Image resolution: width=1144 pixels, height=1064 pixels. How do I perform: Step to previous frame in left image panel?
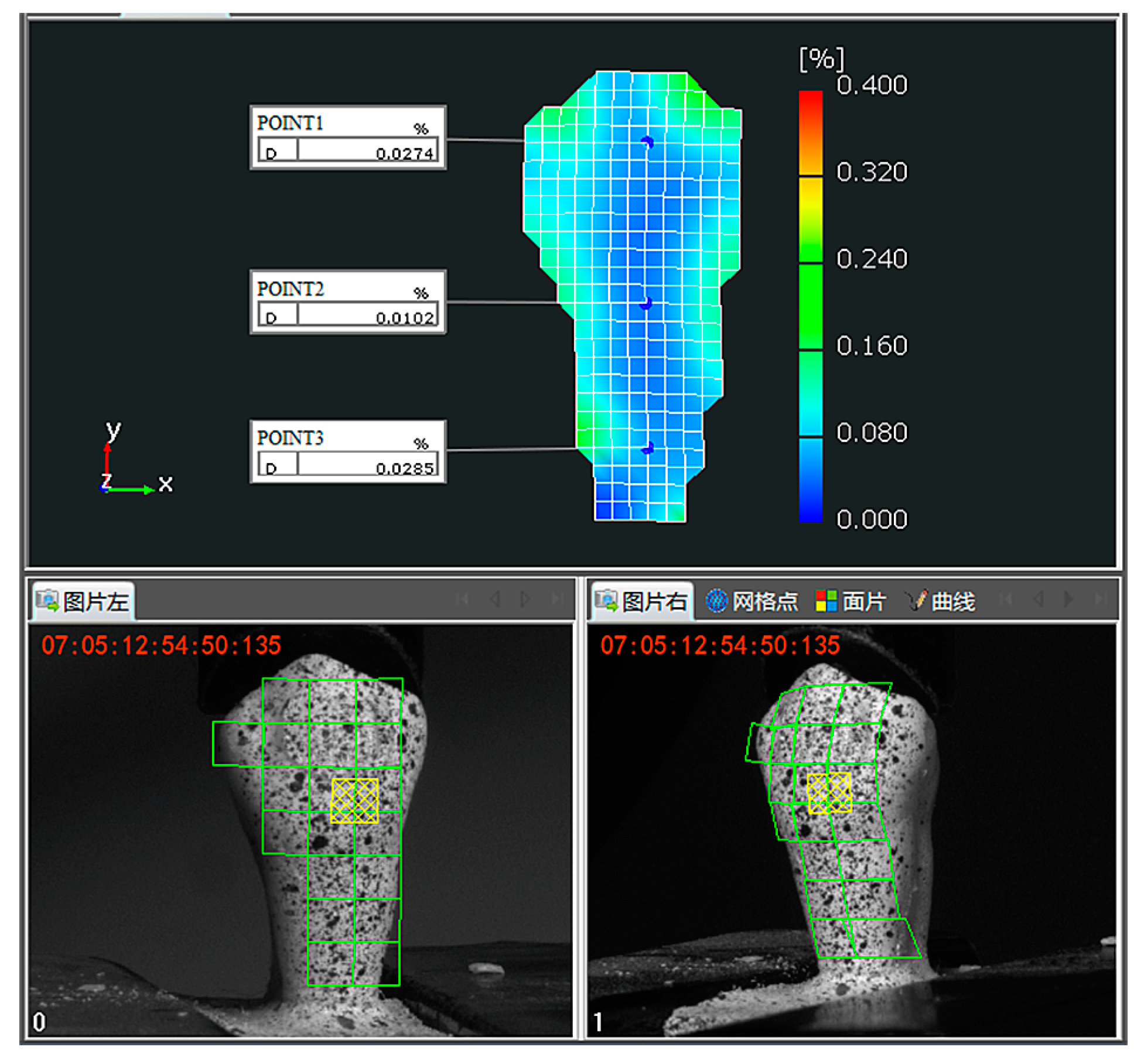[495, 599]
